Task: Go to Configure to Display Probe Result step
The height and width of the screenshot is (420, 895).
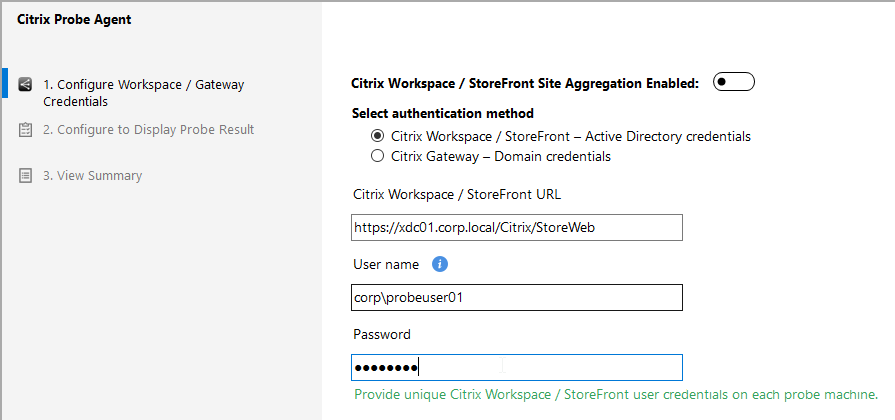Action: [148, 130]
